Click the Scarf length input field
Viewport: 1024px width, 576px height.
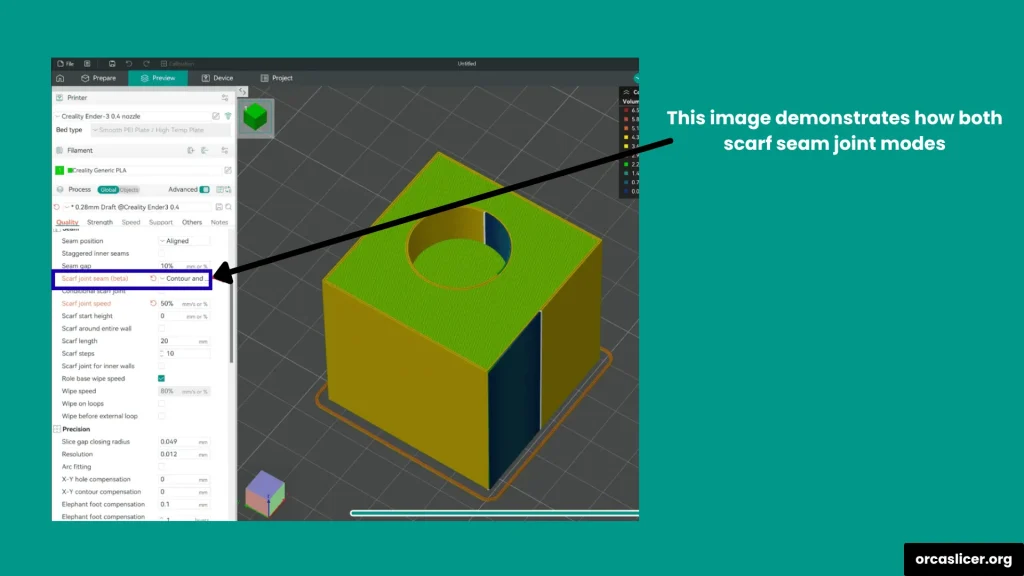178,341
